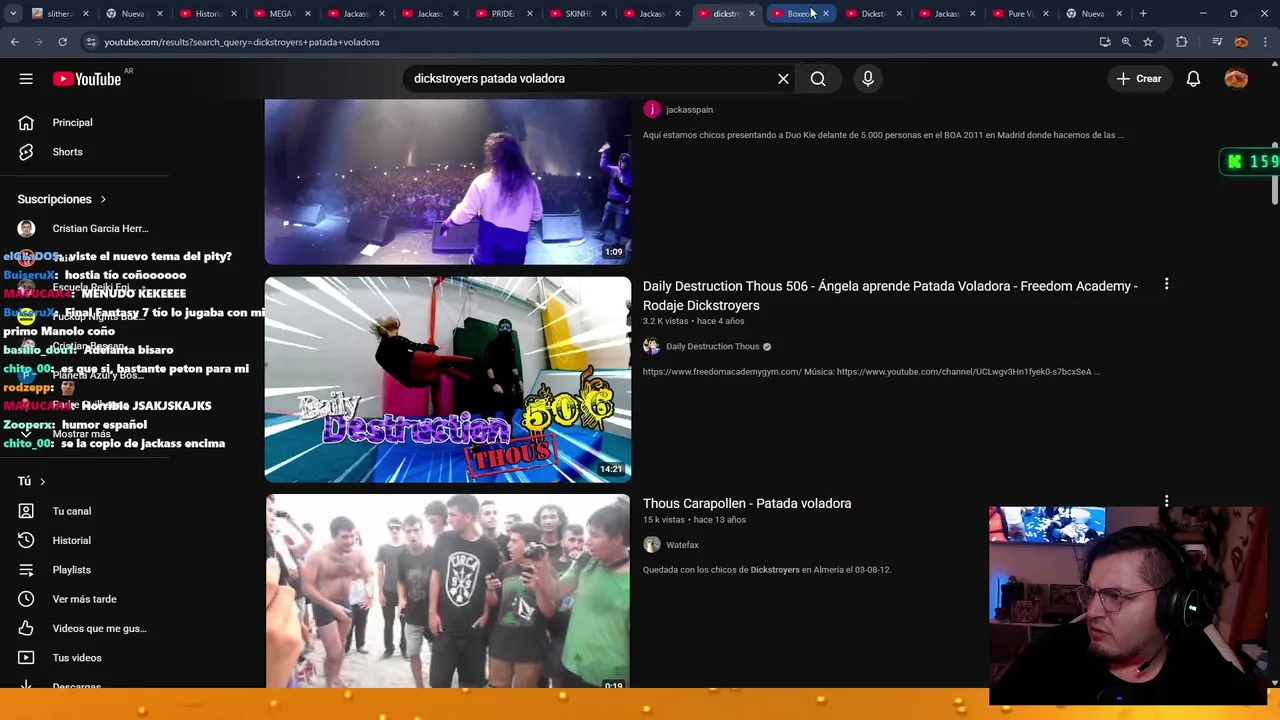Open the Chrome profile avatar in the toolbar
Image resolution: width=1280 pixels, height=720 pixels.
[1241, 42]
